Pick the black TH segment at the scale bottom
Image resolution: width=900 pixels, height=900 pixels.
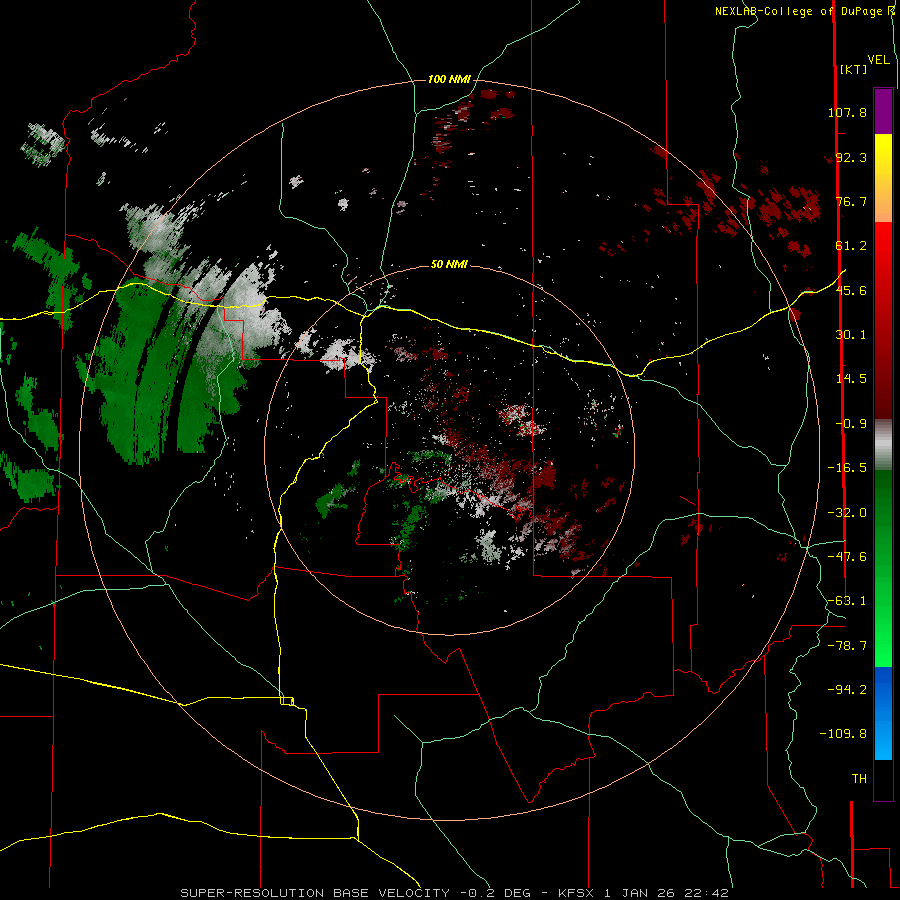[883, 779]
